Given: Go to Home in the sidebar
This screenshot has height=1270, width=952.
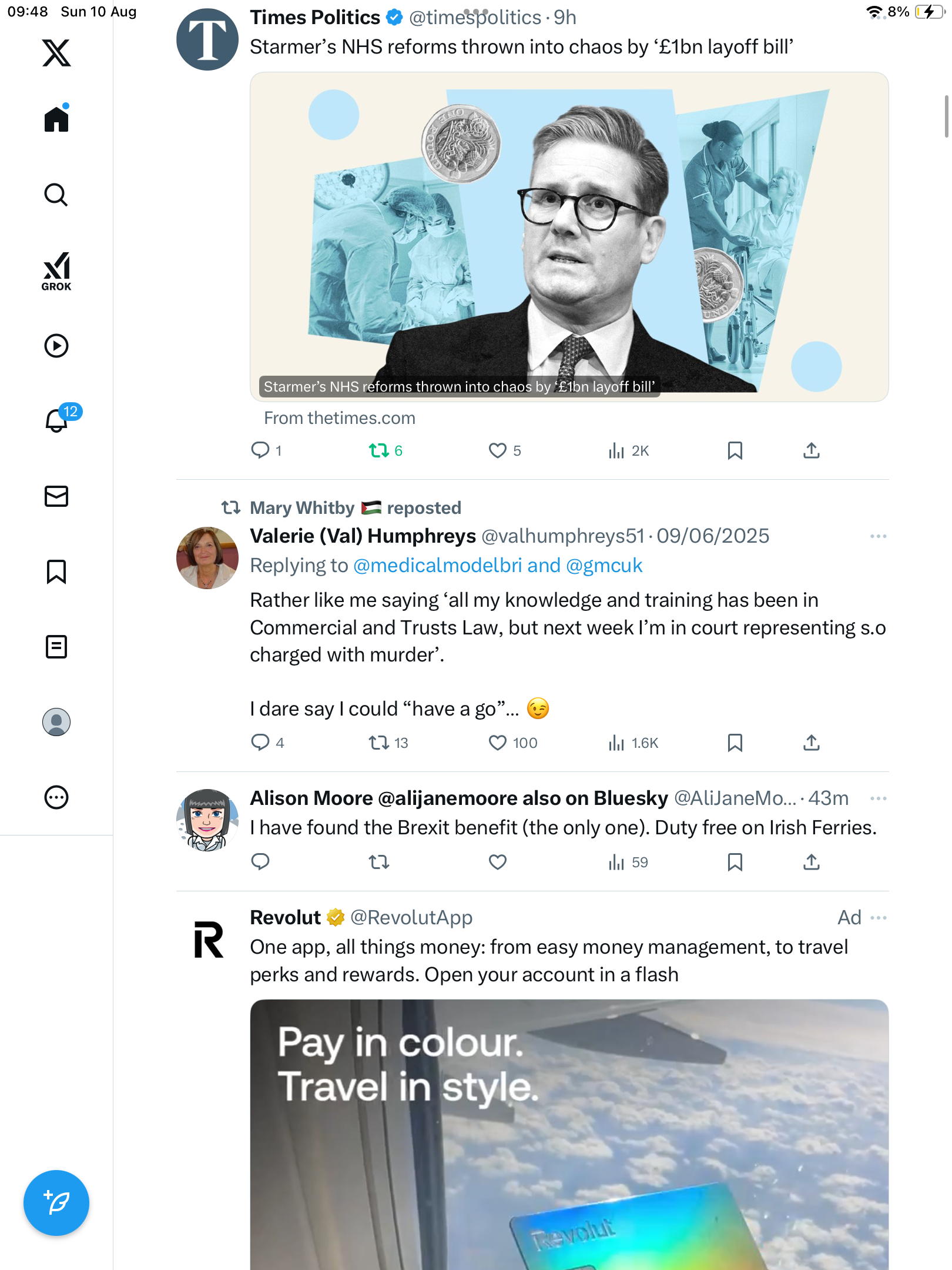Looking at the screenshot, I should point(56,119).
